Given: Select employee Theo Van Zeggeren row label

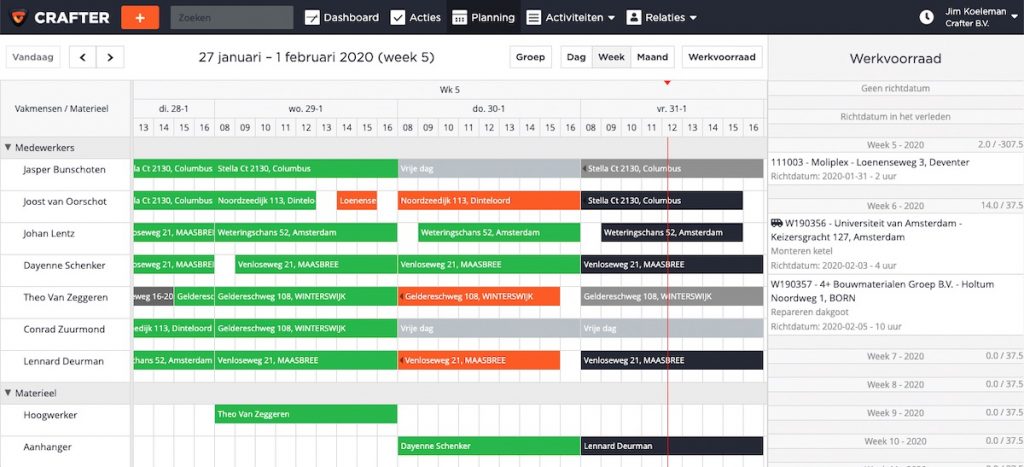Looking at the screenshot, I should [x=65, y=297].
